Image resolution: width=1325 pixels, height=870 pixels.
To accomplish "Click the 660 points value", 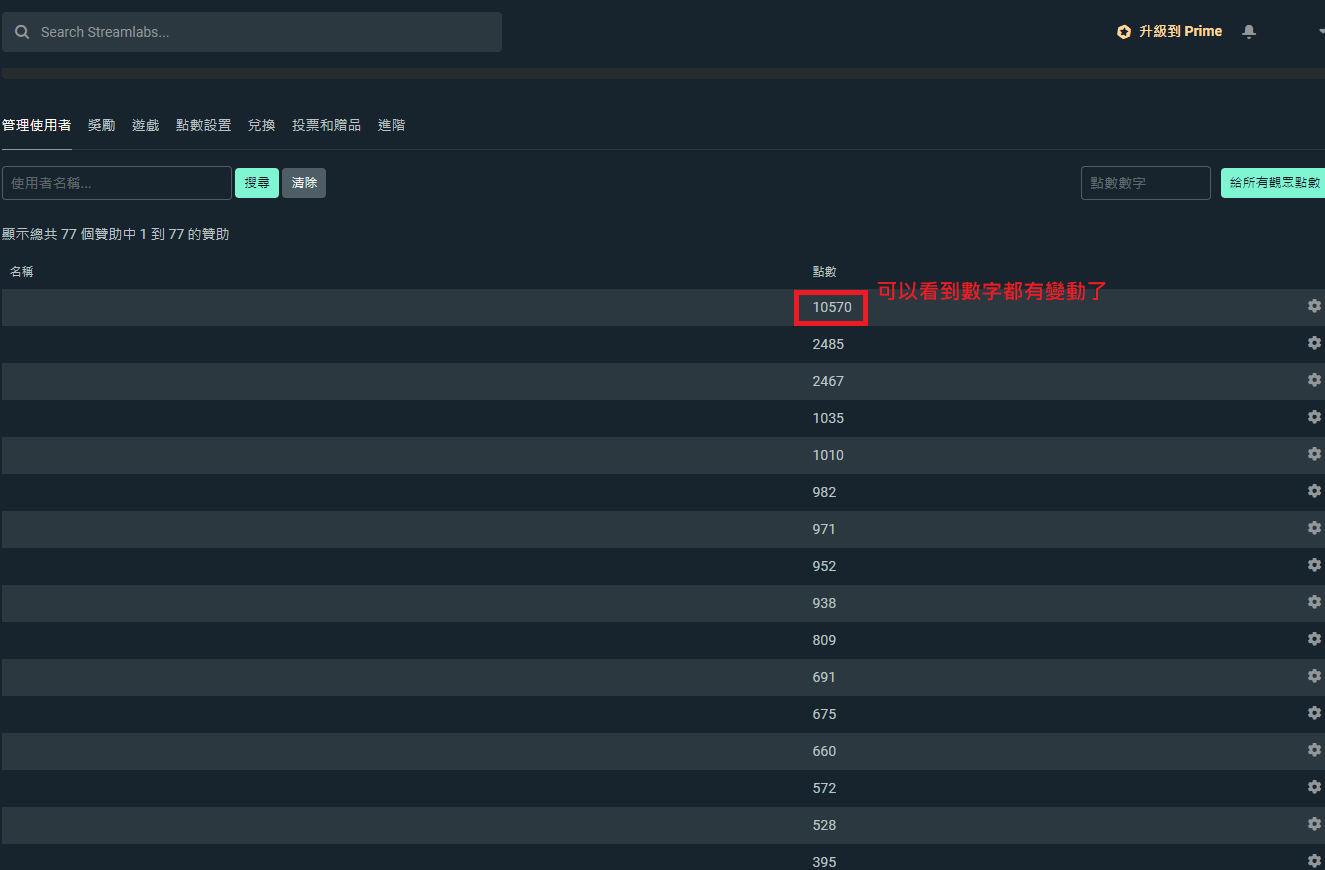I will [x=824, y=751].
